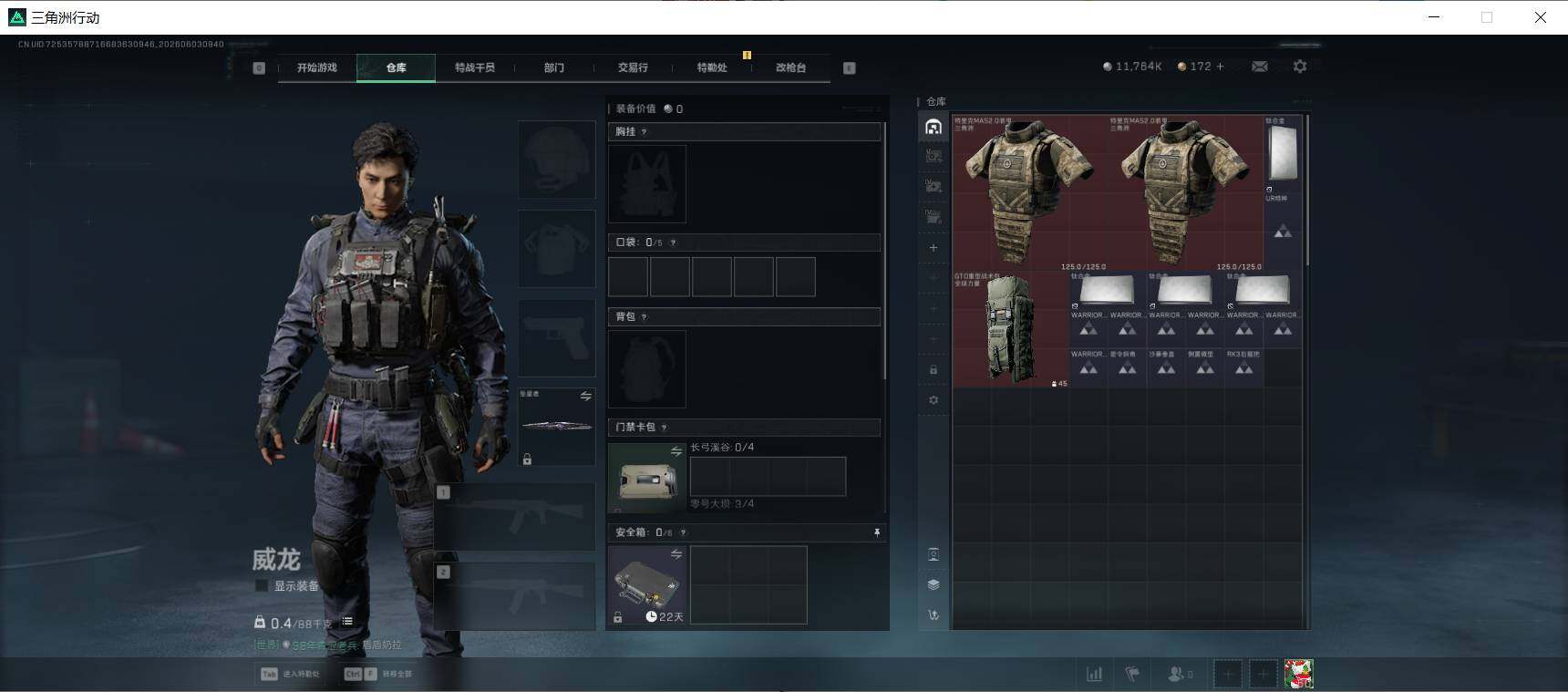The height and width of the screenshot is (692, 1568).
Task: Click the body armor equipment slot
Action: click(557, 249)
